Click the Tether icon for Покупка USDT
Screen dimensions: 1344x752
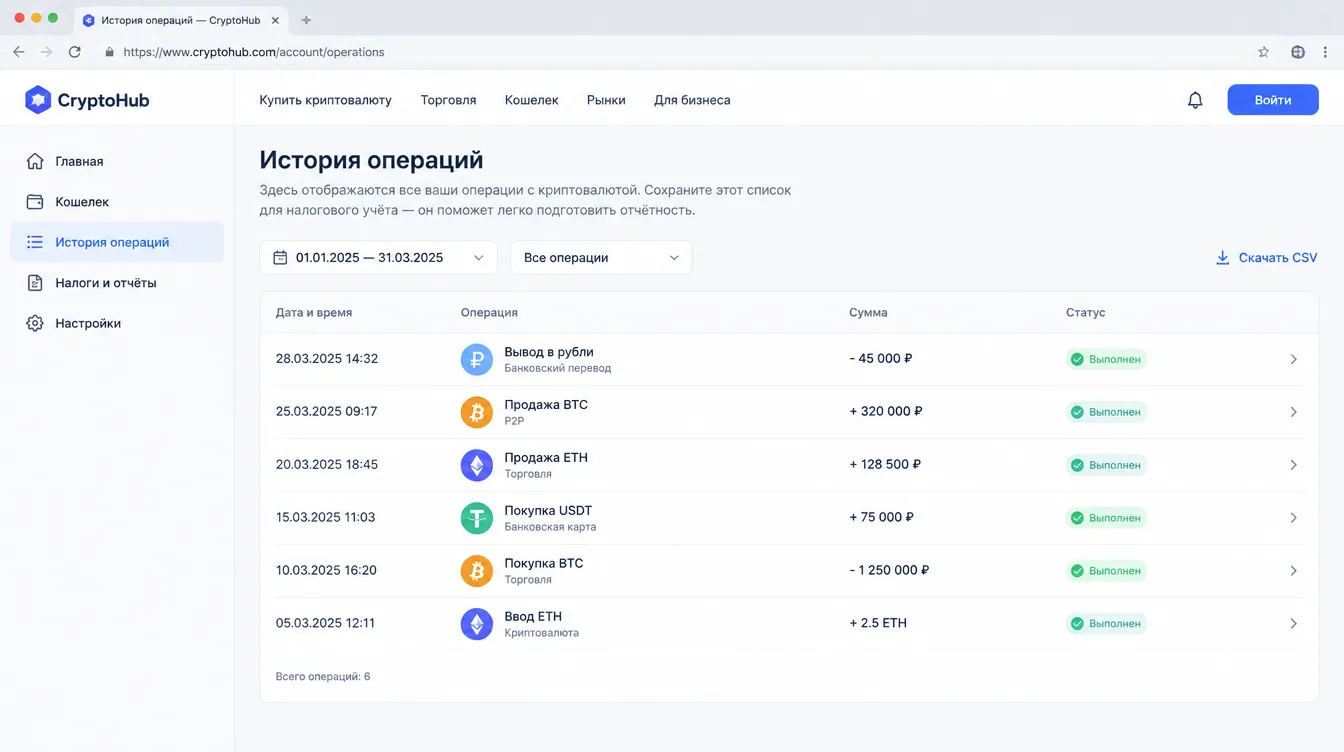(x=477, y=518)
